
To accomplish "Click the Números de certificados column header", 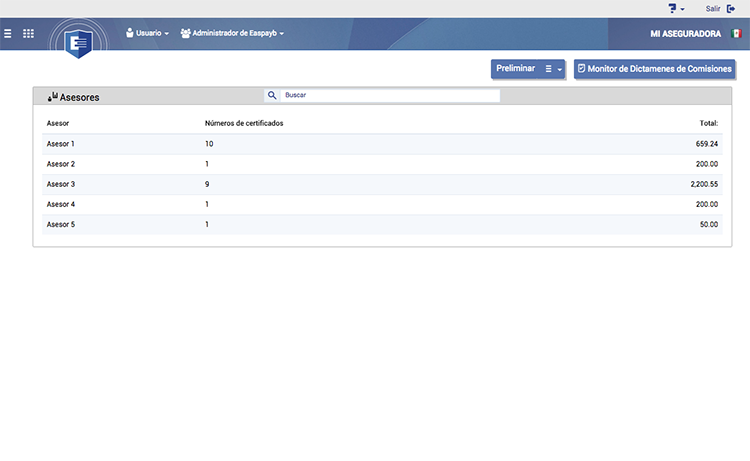I will click(x=244, y=123).
